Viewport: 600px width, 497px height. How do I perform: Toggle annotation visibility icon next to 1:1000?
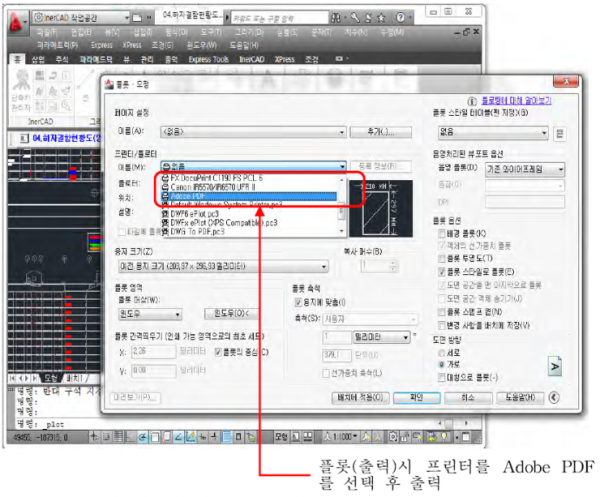[x=367, y=437]
